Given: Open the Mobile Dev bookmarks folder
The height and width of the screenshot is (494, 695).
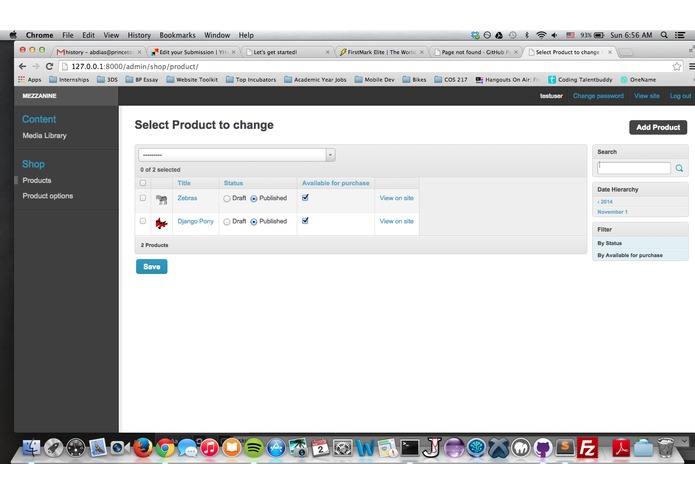Looking at the screenshot, I should point(375,80).
